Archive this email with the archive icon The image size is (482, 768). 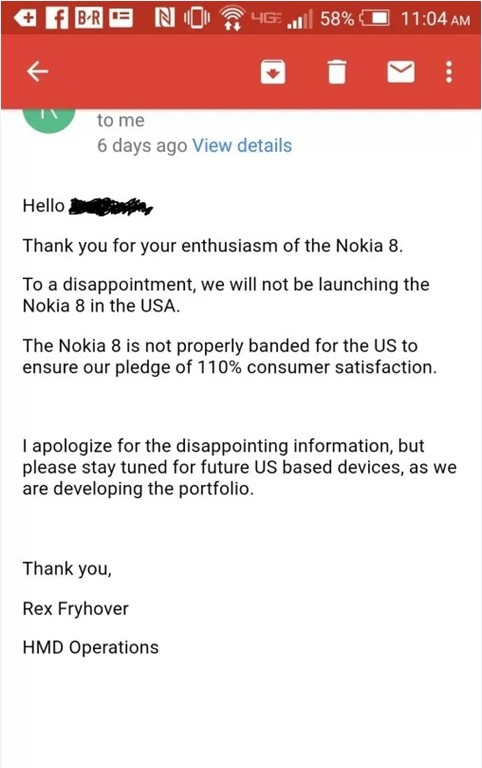(273, 72)
